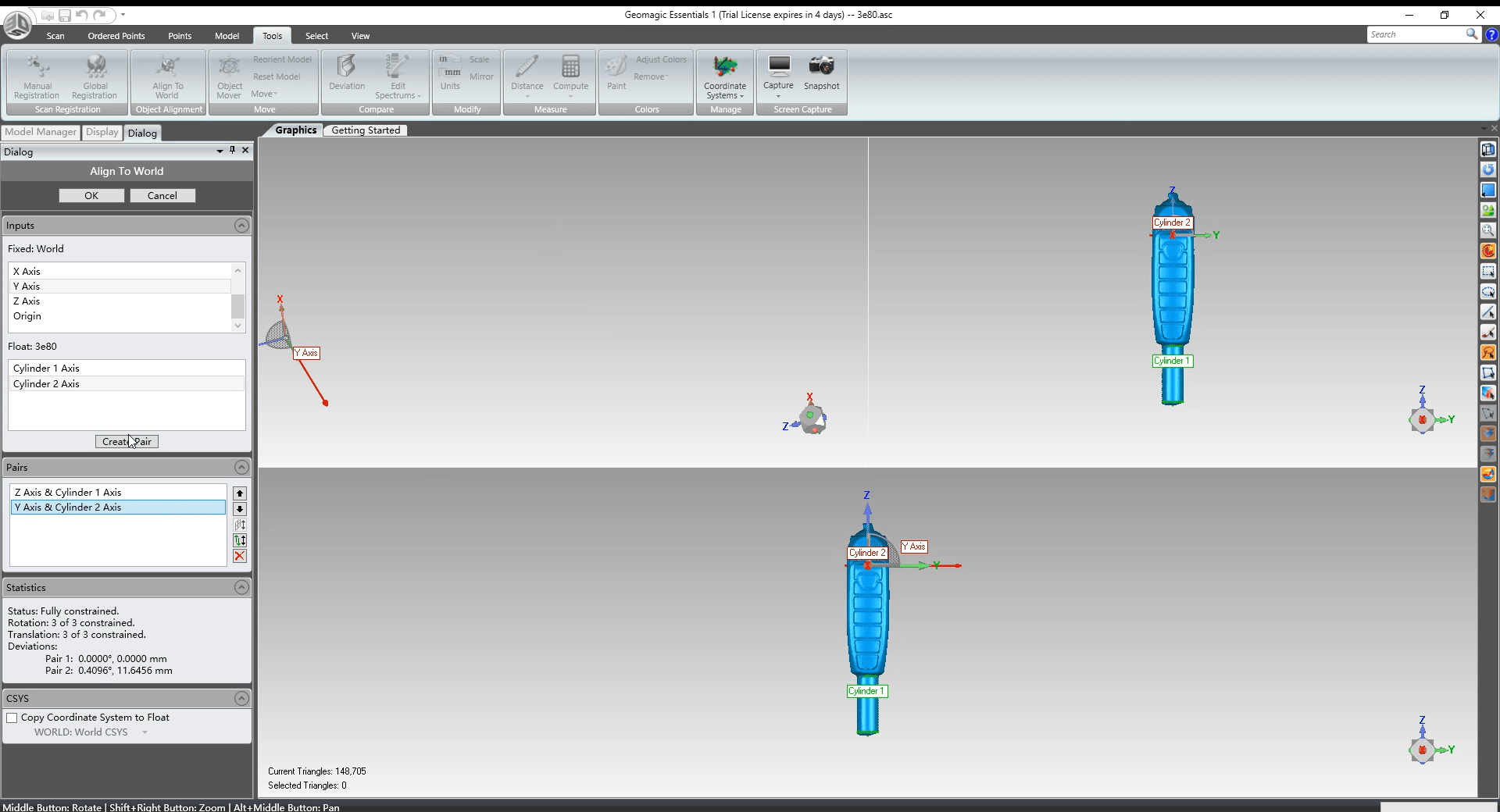The height and width of the screenshot is (812, 1500).
Task: Open the Points ribbon tab
Action: (180, 36)
